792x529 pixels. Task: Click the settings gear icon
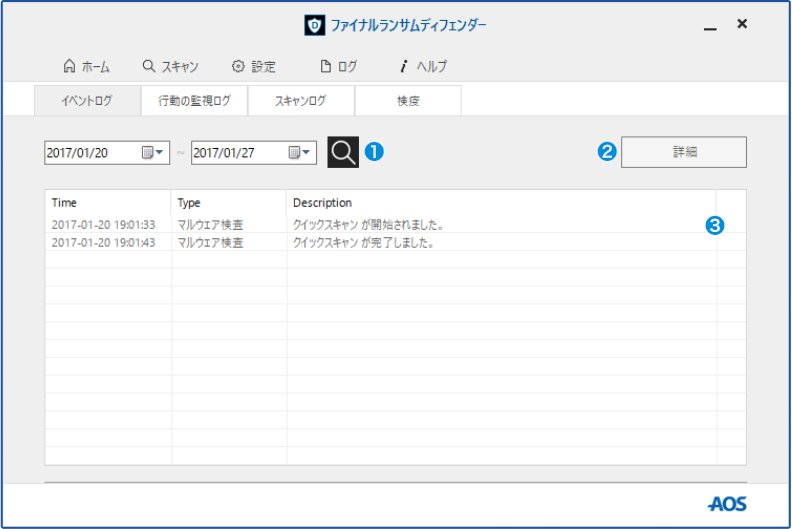click(x=238, y=66)
